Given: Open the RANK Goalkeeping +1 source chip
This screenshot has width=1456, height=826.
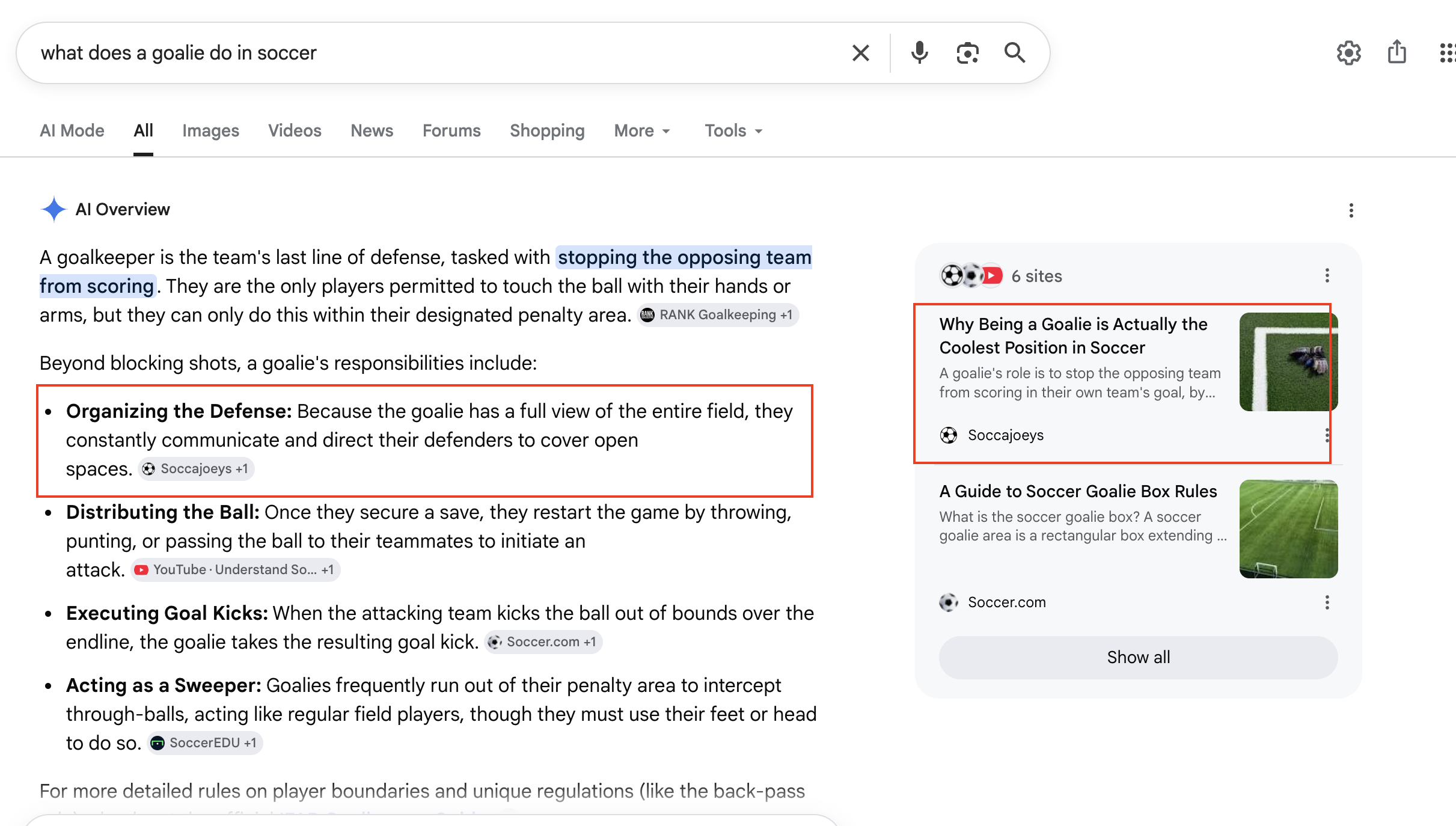Looking at the screenshot, I should pyautogui.click(x=718, y=315).
